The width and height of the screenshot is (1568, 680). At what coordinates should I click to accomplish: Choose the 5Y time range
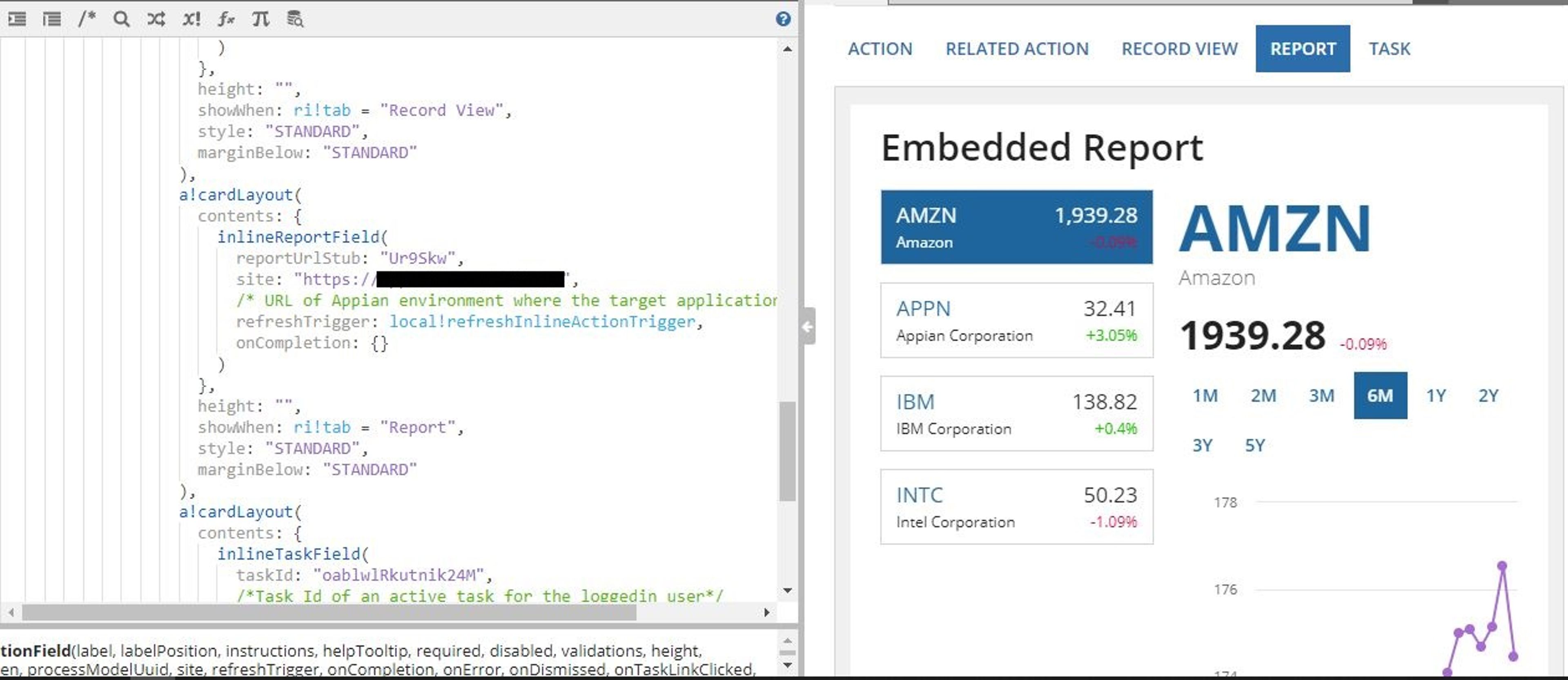(1254, 445)
